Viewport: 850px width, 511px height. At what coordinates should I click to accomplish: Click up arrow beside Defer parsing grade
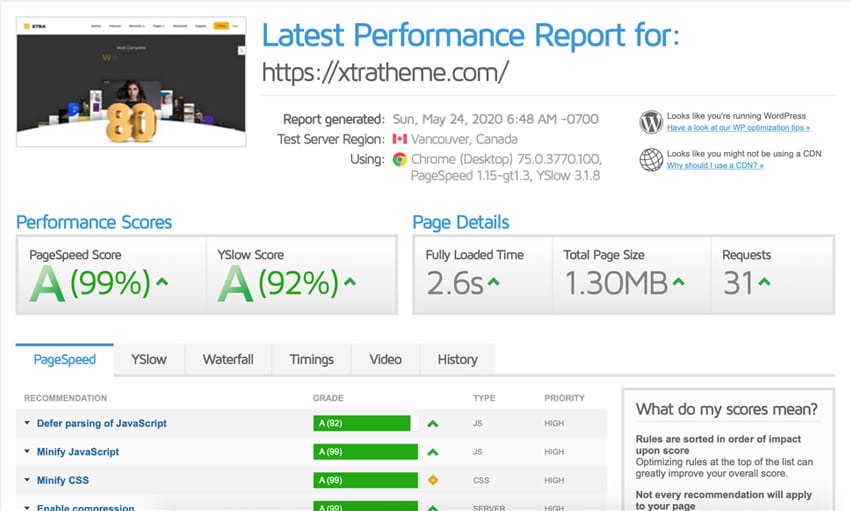(x=433, y=424)
